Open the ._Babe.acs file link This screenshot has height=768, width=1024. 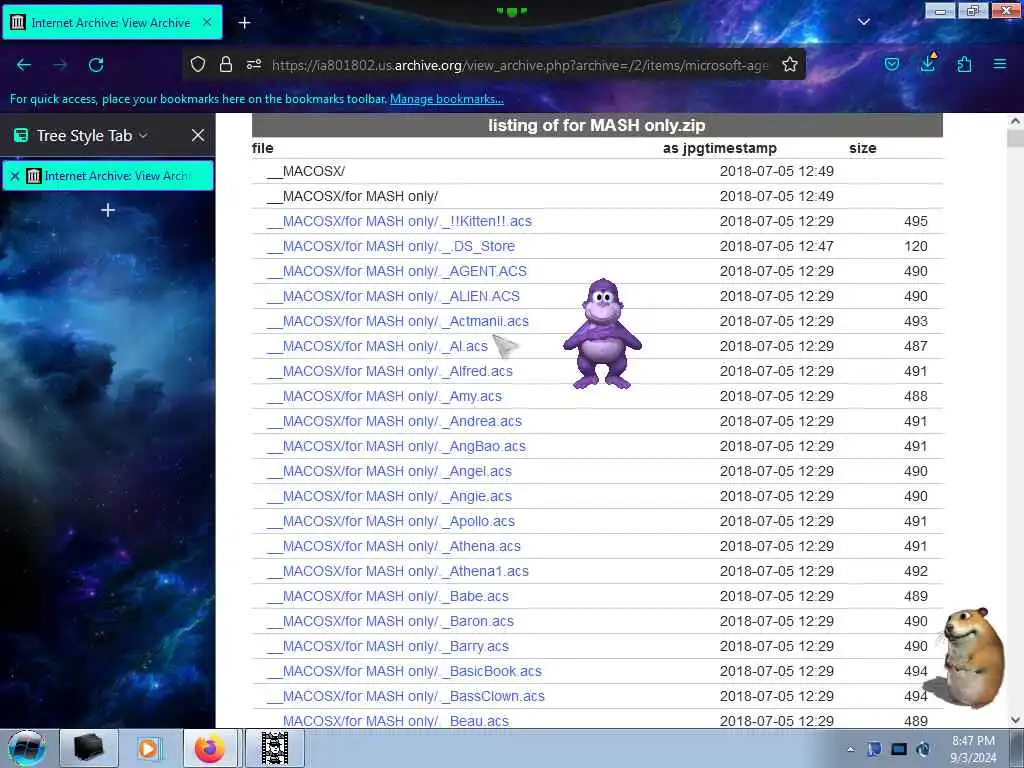[388, 596]
